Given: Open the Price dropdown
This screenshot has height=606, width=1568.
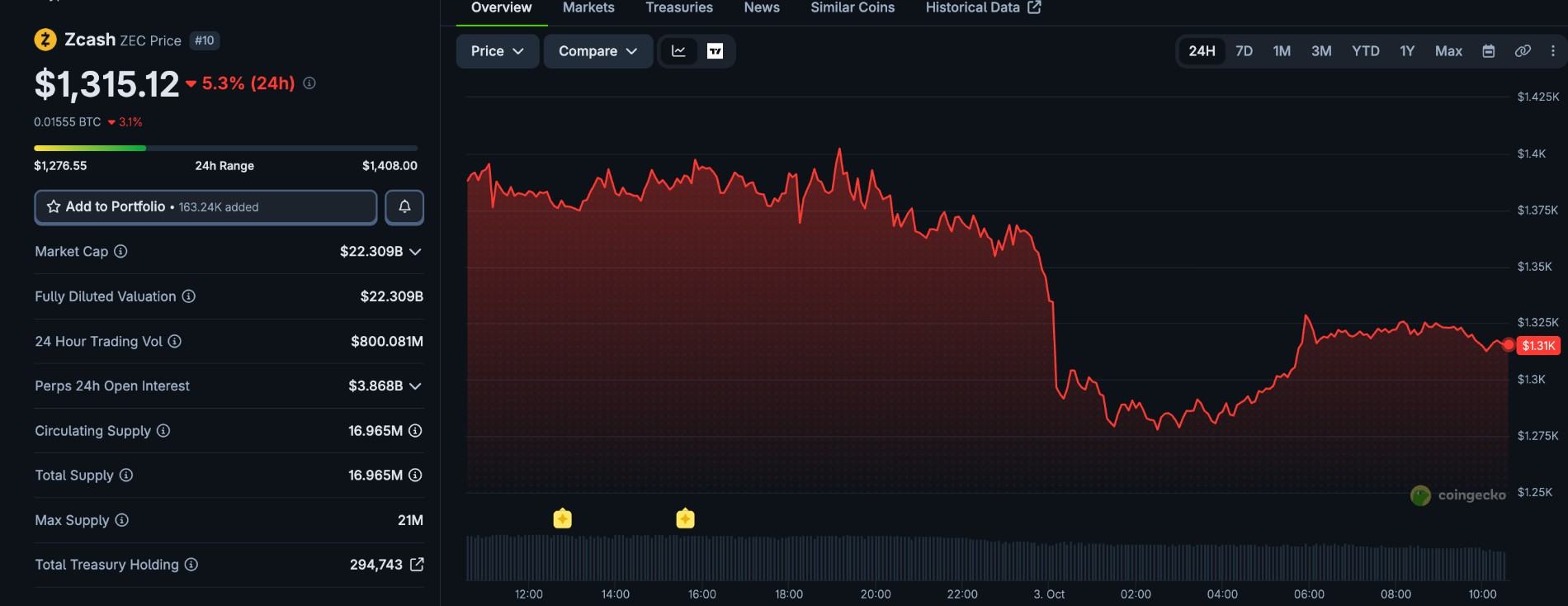Looking at the screenshot, I should [x=498, y=51].
